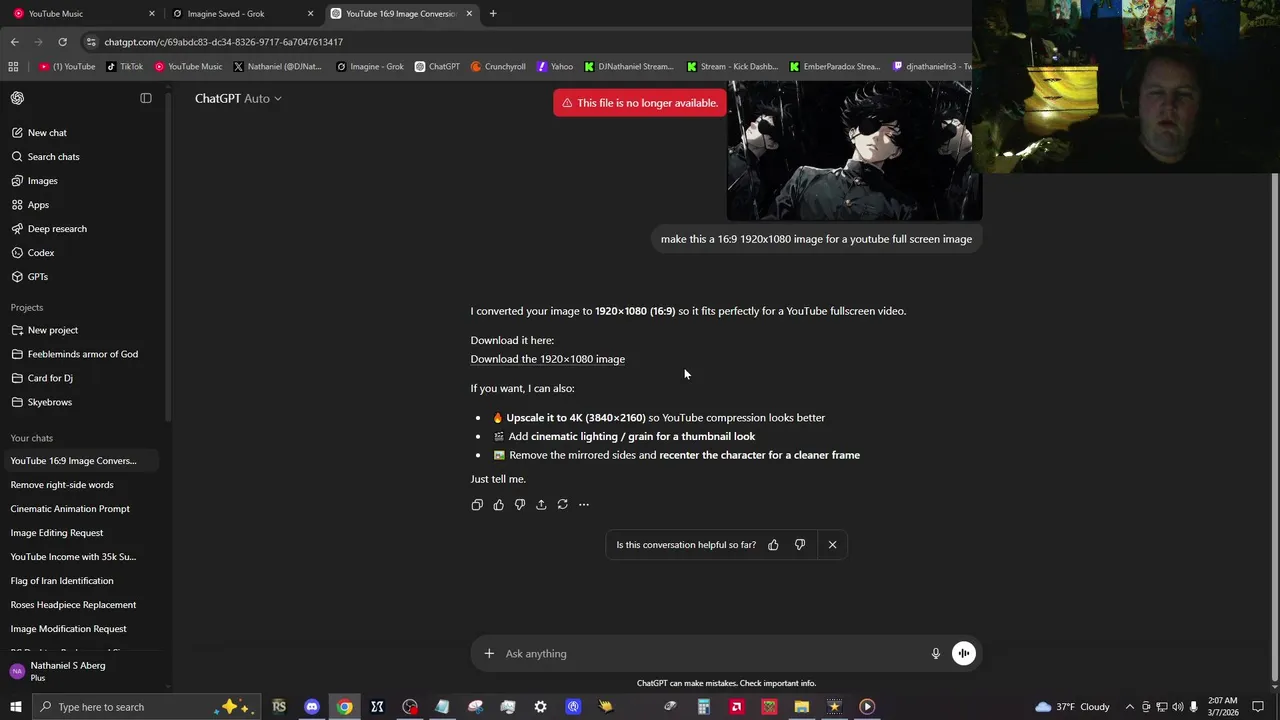Click the address bar URL

coord(224,42)
